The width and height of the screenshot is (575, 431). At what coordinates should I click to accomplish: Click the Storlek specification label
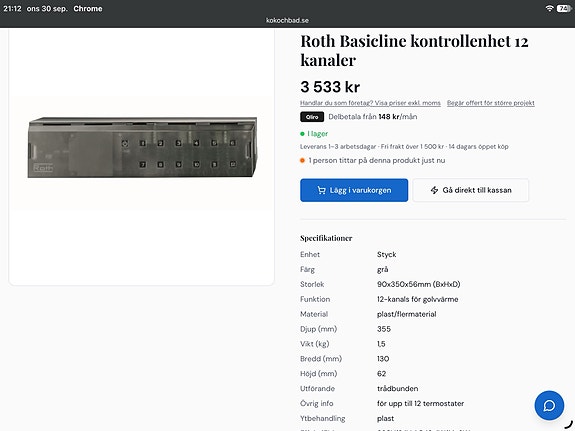[312, 284]
